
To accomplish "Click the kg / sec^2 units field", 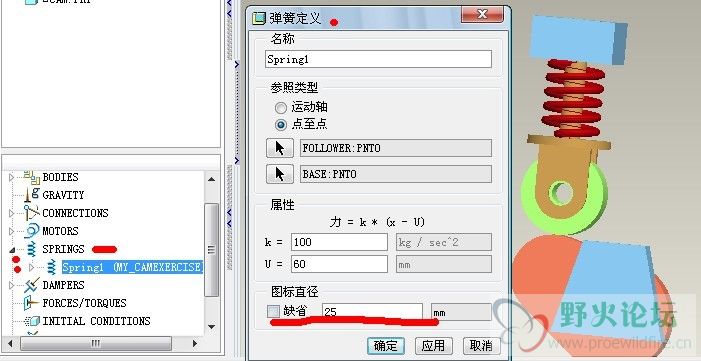I will click(444, 242).
